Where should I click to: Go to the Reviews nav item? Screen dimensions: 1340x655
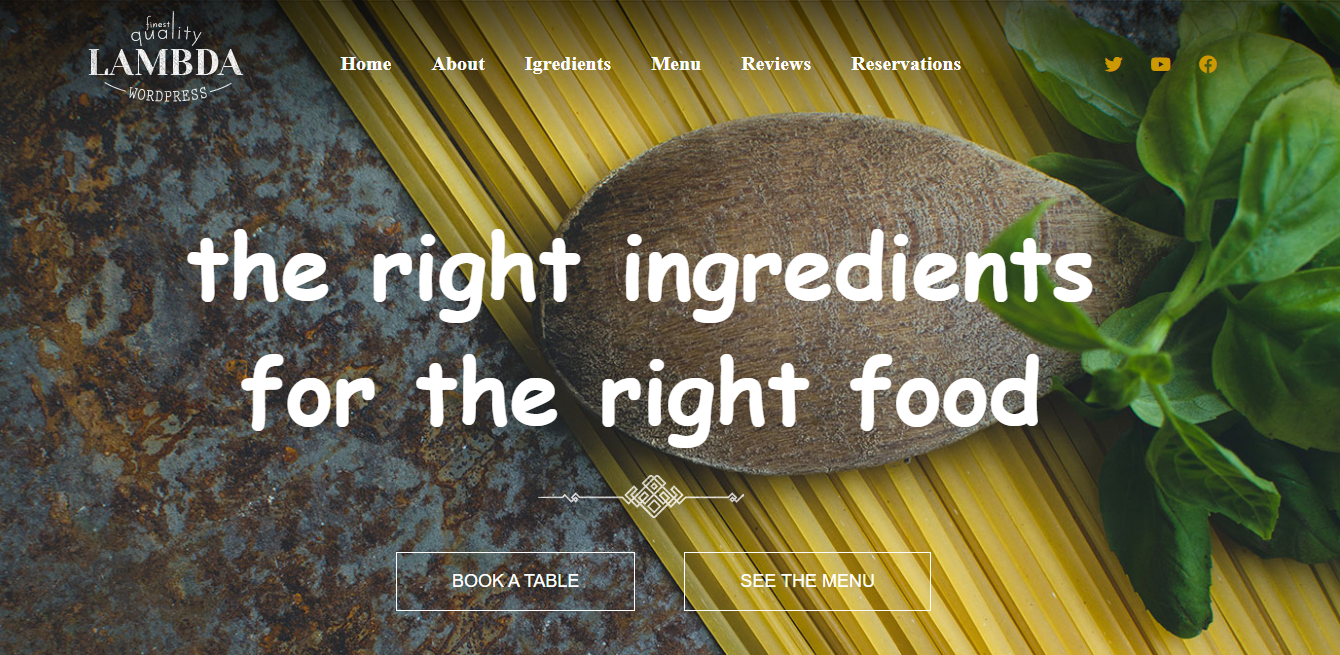point(776,64)
